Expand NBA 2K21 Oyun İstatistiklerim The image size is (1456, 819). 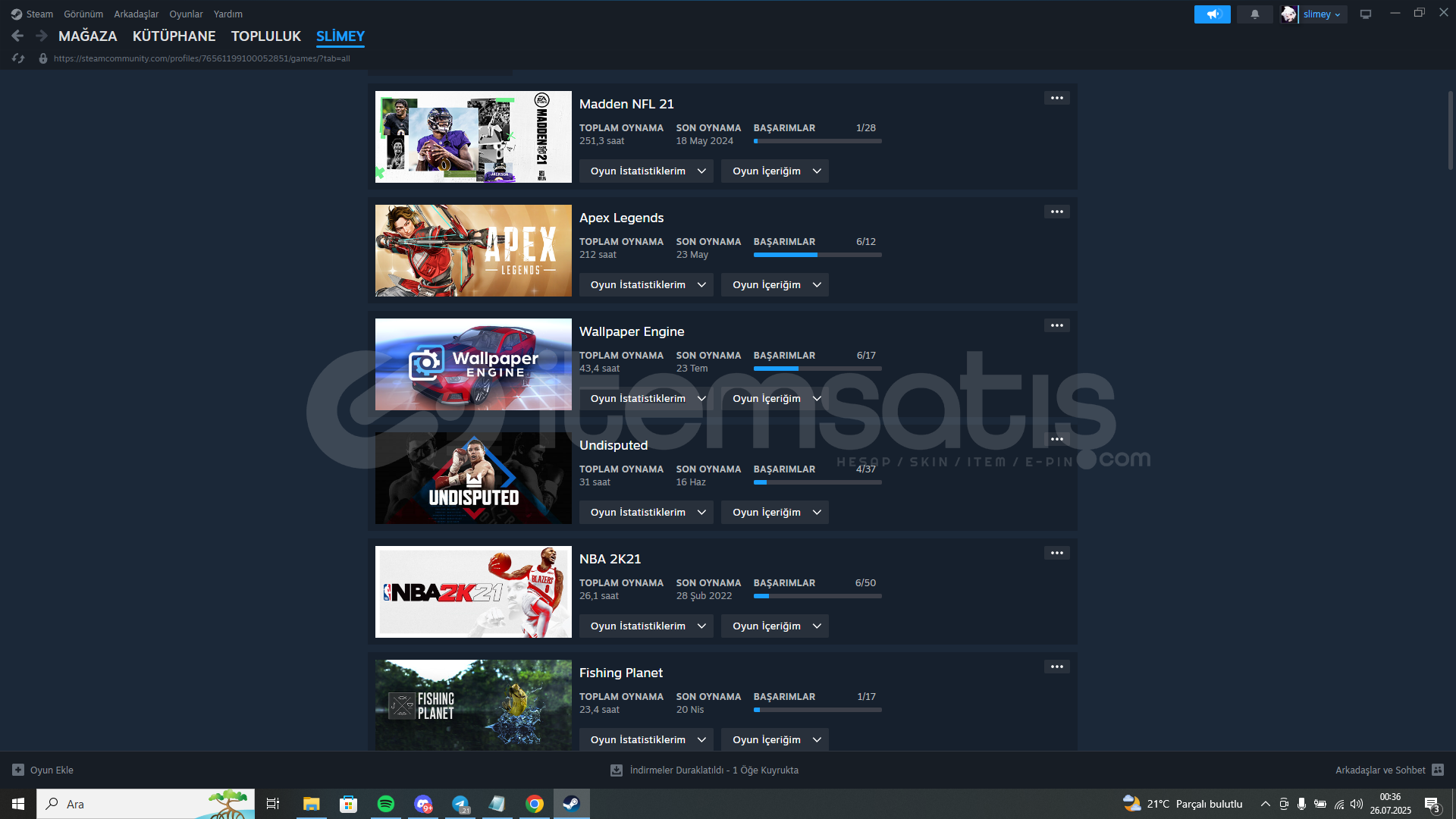click(x=646, y=626)
